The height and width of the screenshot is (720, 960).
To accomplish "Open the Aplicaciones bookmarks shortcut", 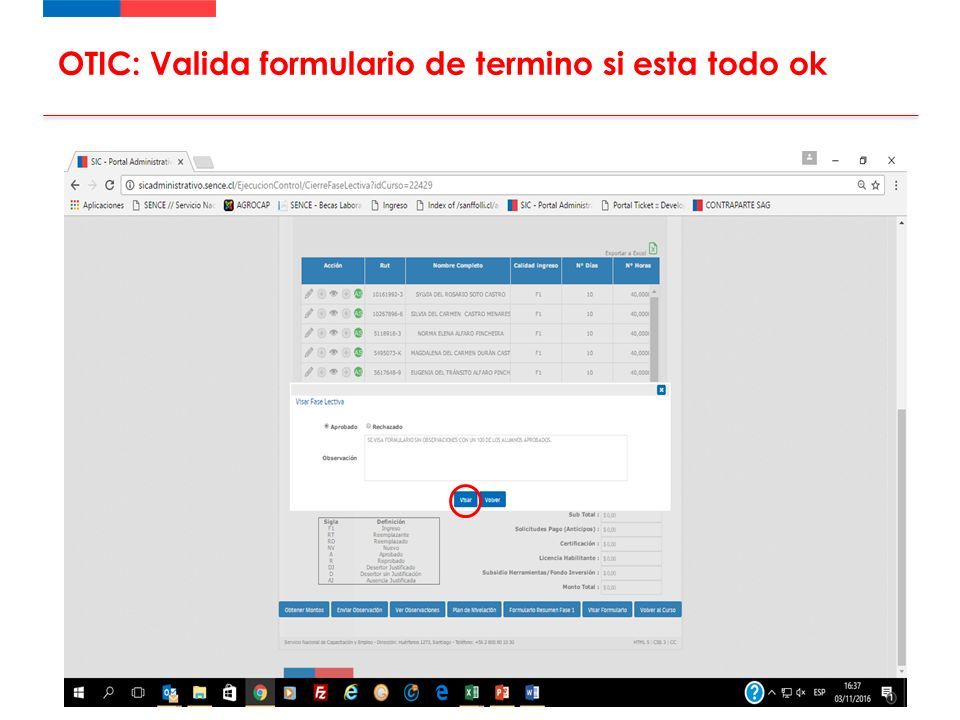I will click(97, 205).
